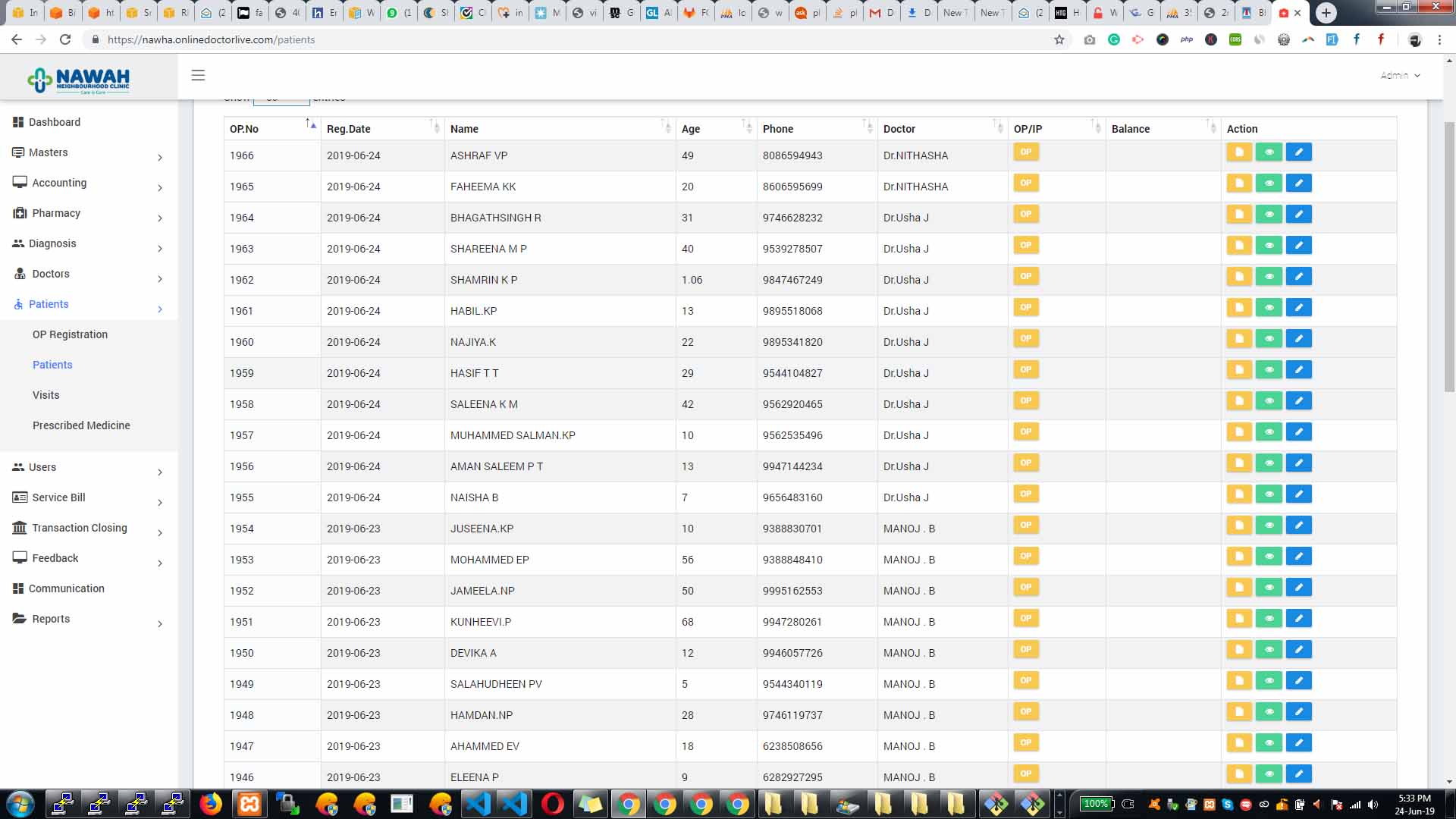Open the Admin user dropdown
1456x819 pixels.
[1400, 75]
